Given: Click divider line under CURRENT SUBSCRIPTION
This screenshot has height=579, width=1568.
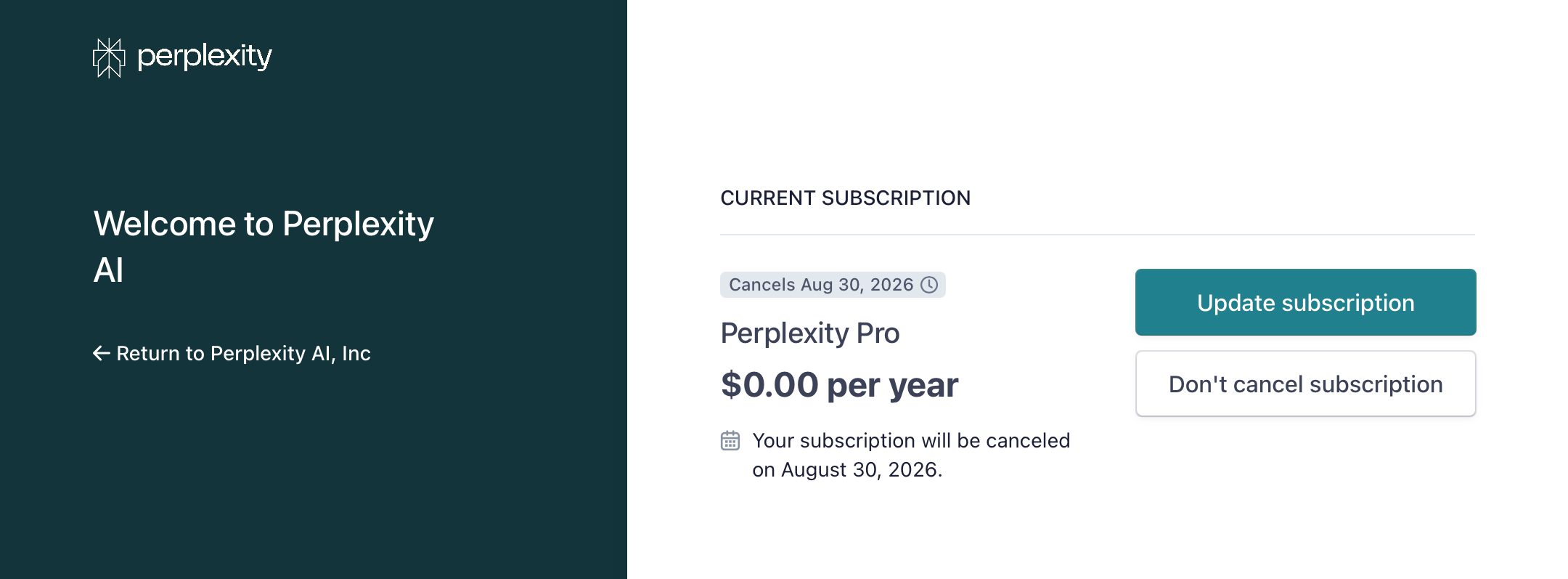Looking at the screenshot, I should tap(1098, 235).
